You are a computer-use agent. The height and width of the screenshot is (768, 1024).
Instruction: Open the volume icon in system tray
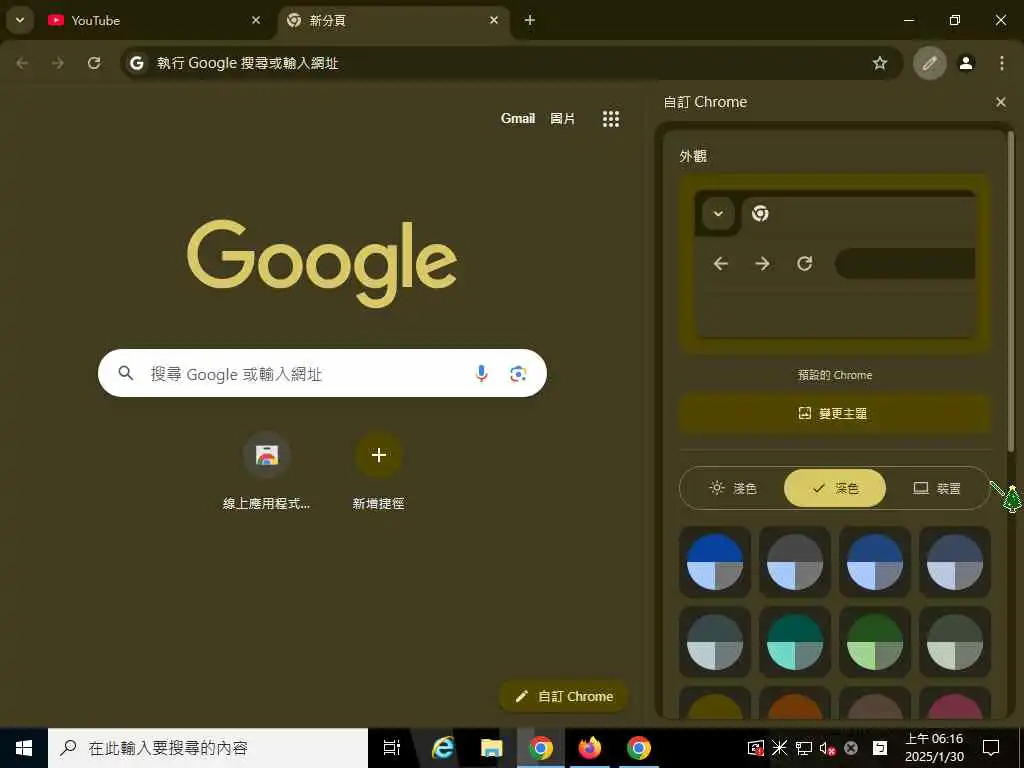point(827,748)
